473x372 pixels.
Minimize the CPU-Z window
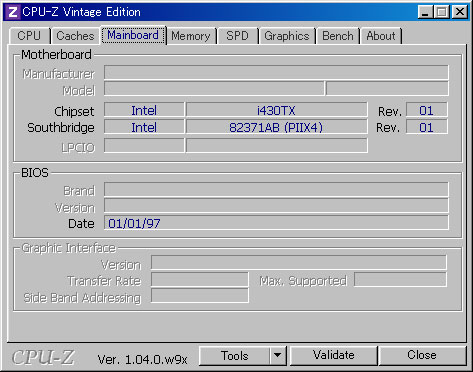[425, 12]
